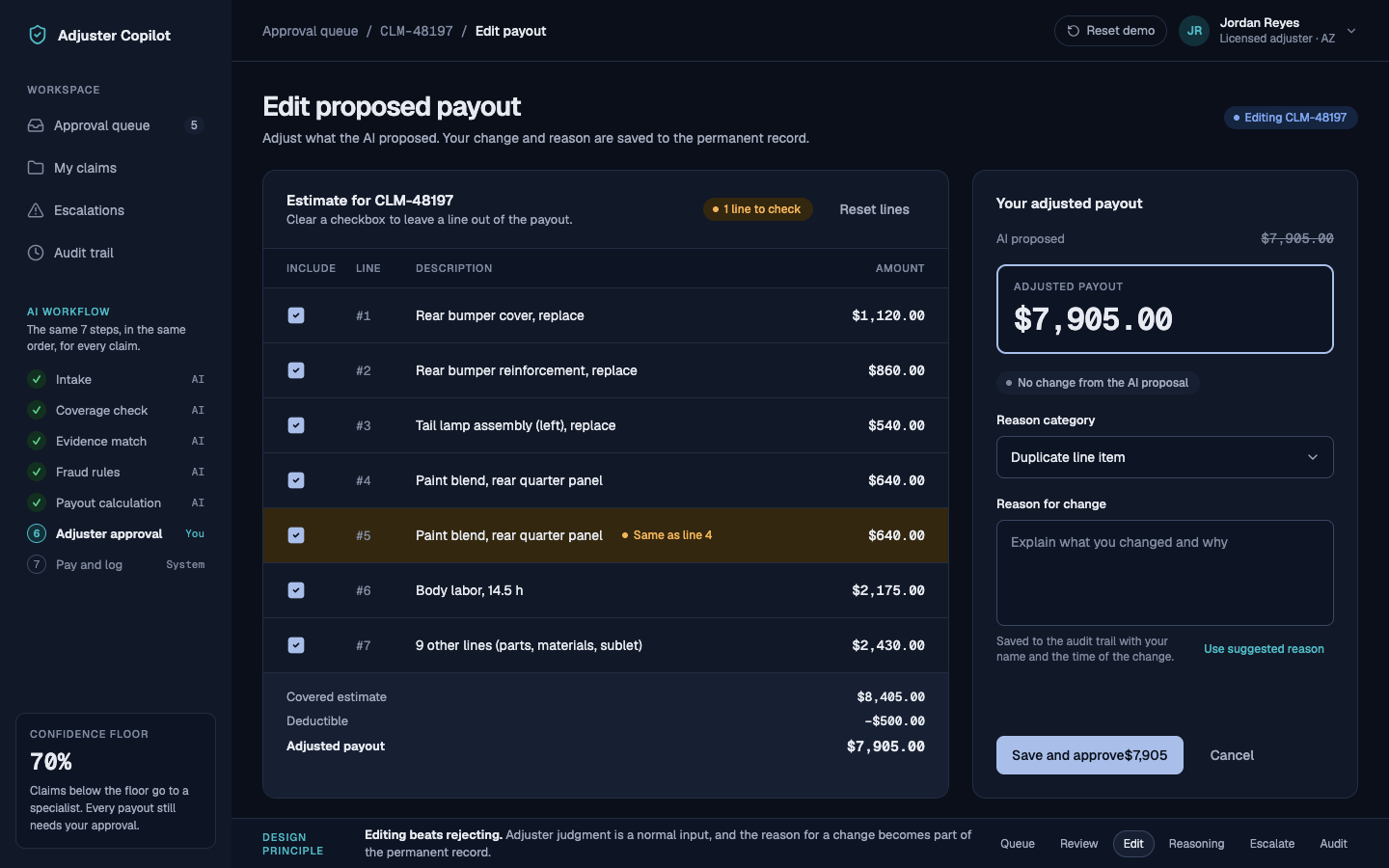Switch to the Audit tab
This screenshot has width=1389, height=868.
point(1333,844)
